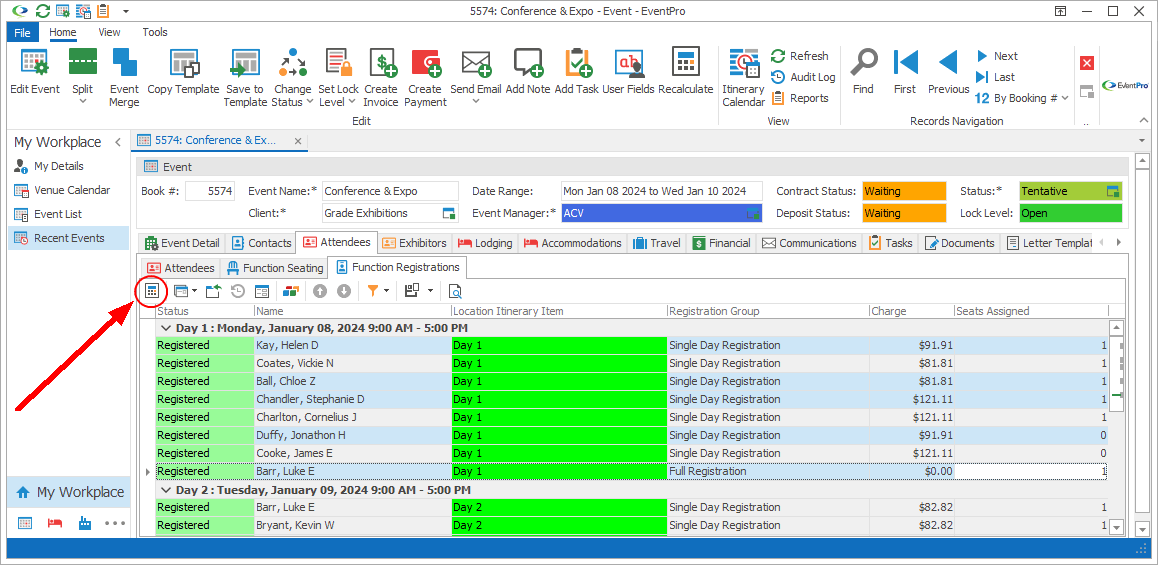Open the Lodging tab
Screen dimensions: 1158x565
tap(485, 243)
